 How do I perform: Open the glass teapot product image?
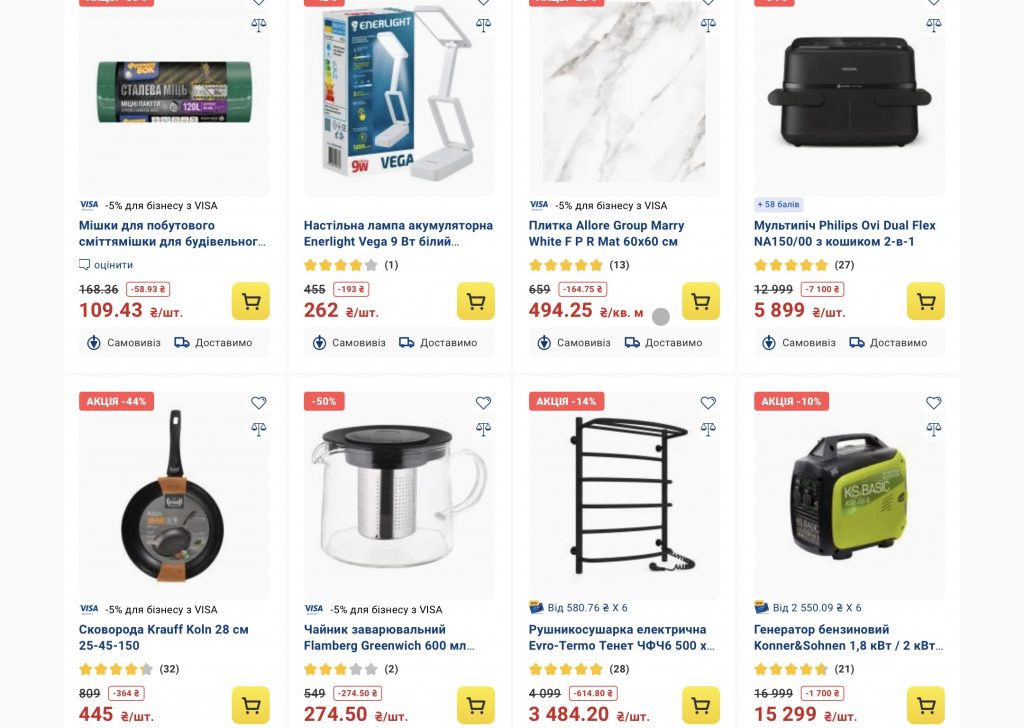coord(399,496)
